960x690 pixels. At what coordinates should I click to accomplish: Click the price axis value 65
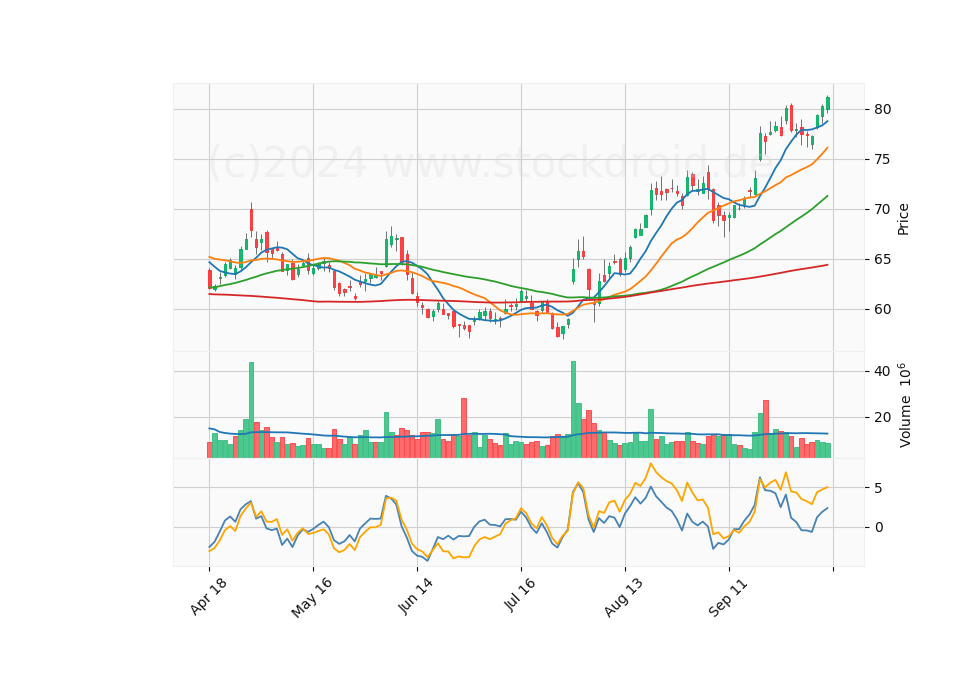click(882, 260)
